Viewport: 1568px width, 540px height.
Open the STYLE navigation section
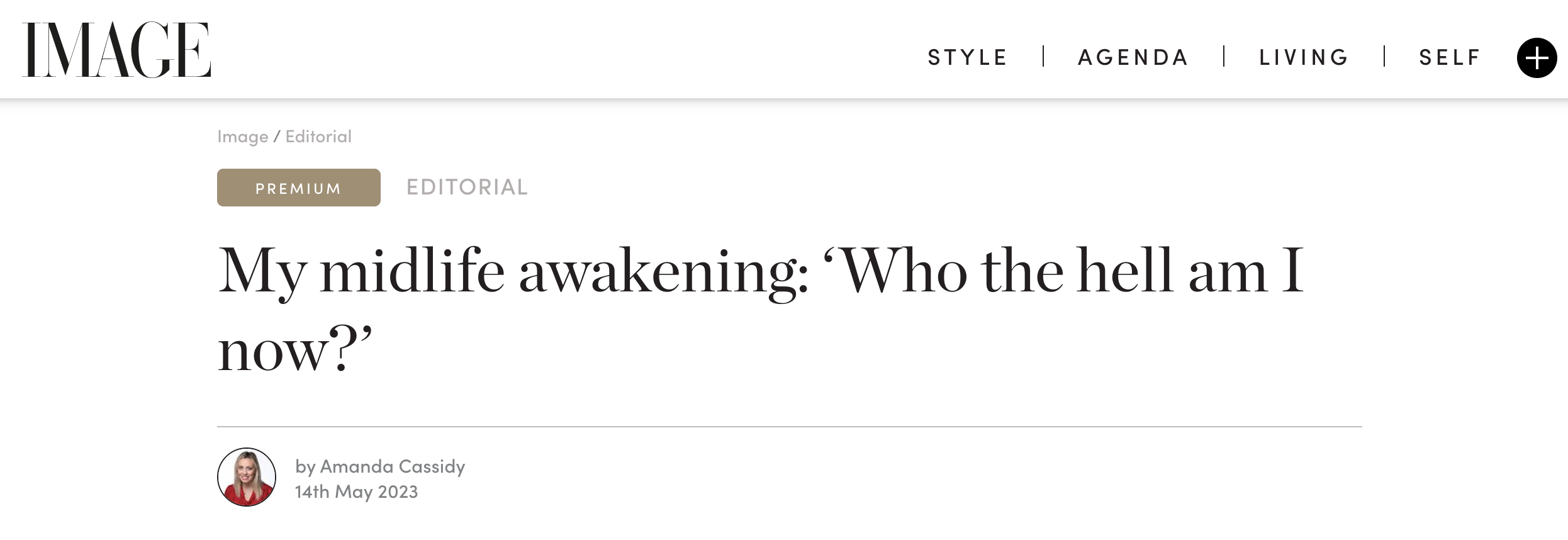click(x=968, y=57)
